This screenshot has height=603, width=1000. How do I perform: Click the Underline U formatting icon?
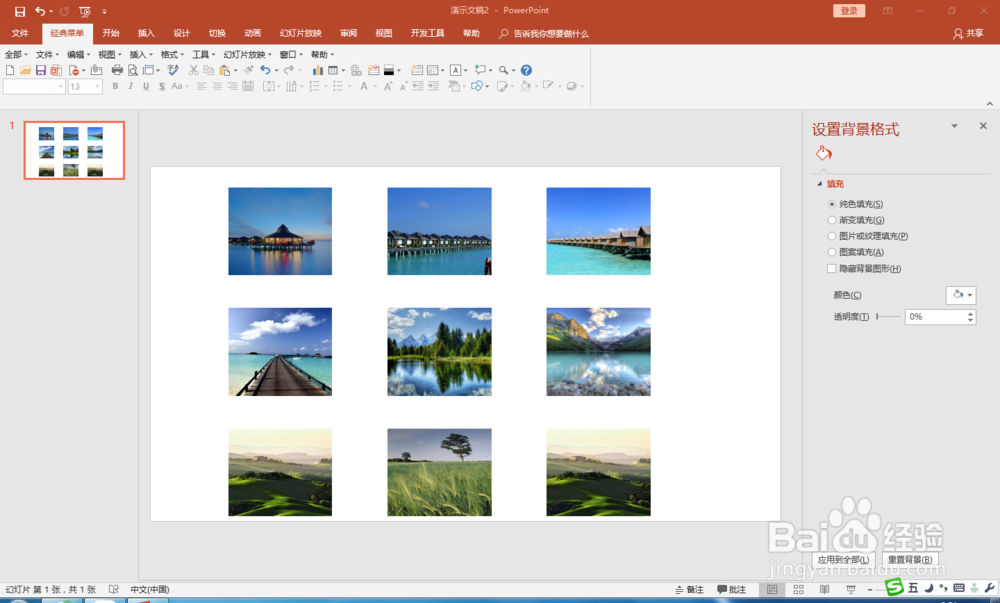(x=146, y=86)
